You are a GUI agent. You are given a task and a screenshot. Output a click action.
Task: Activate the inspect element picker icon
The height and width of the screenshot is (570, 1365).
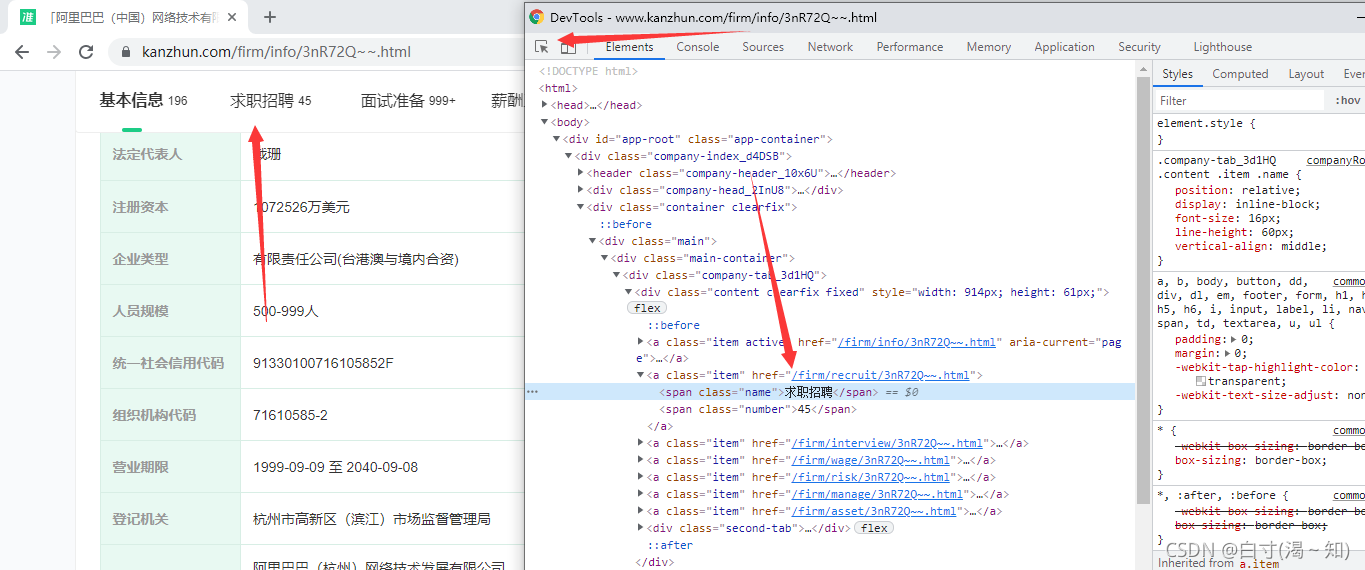[x=541, y=47]
